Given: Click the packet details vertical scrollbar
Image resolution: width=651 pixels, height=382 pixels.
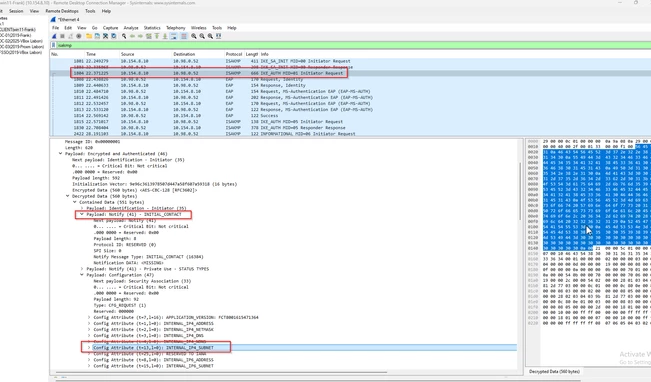Looking at the screenshot, I should point(520,191).
